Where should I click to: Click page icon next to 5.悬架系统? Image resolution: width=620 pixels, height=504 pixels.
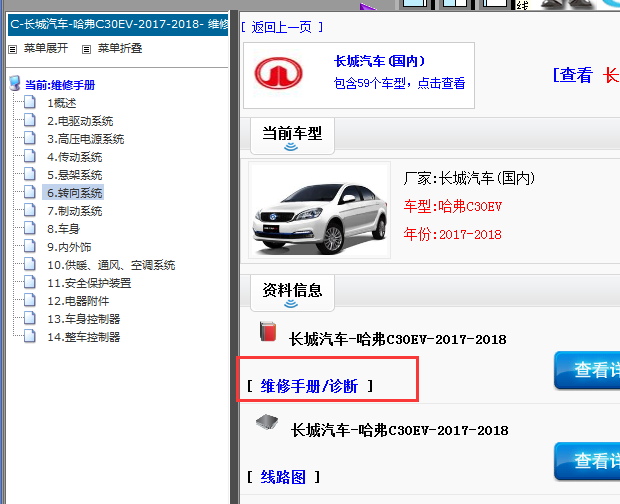(30, 174)
